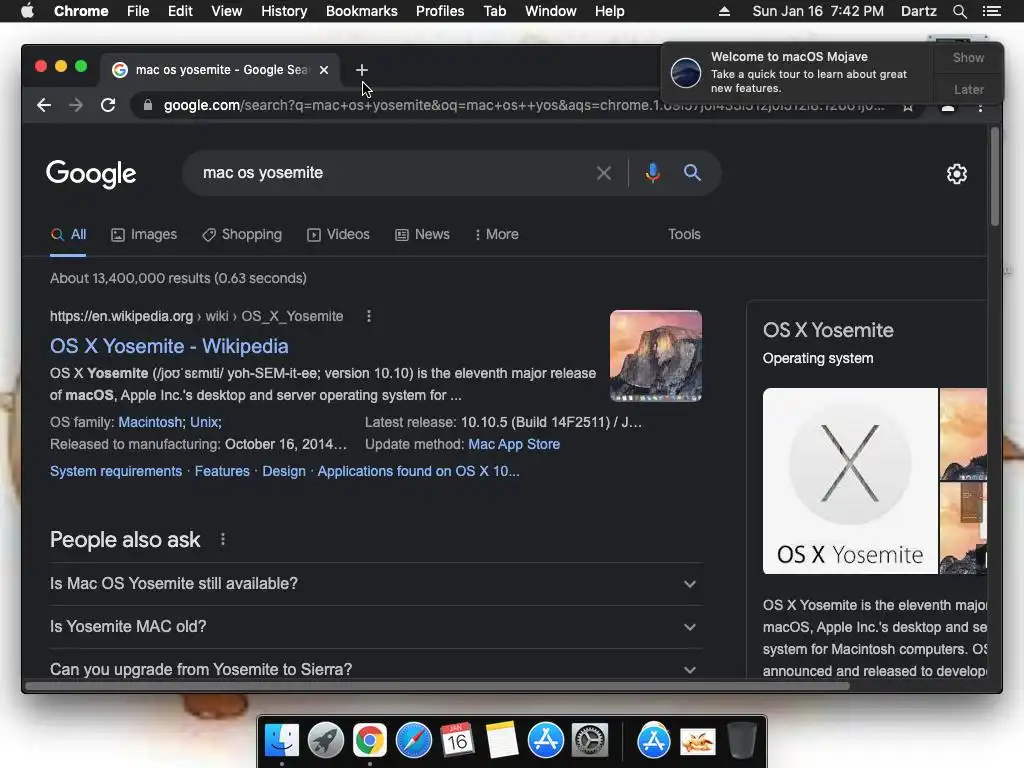Click the lock icon in the address bar
The height and width of the screenshot is (768, 1024).
[148, 105]
